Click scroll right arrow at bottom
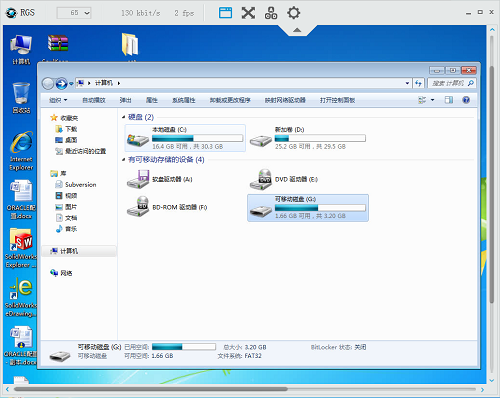This screenshot has width=500, height=398. tap(482, 389)
